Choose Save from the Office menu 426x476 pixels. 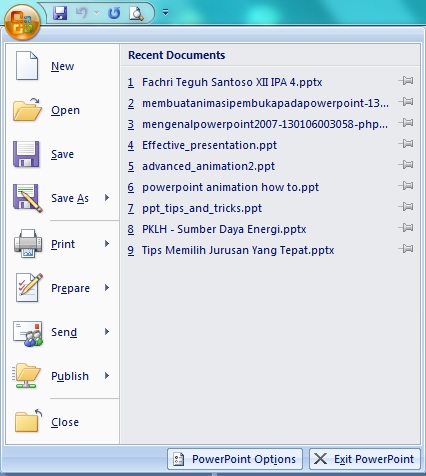tap(62, 154)
